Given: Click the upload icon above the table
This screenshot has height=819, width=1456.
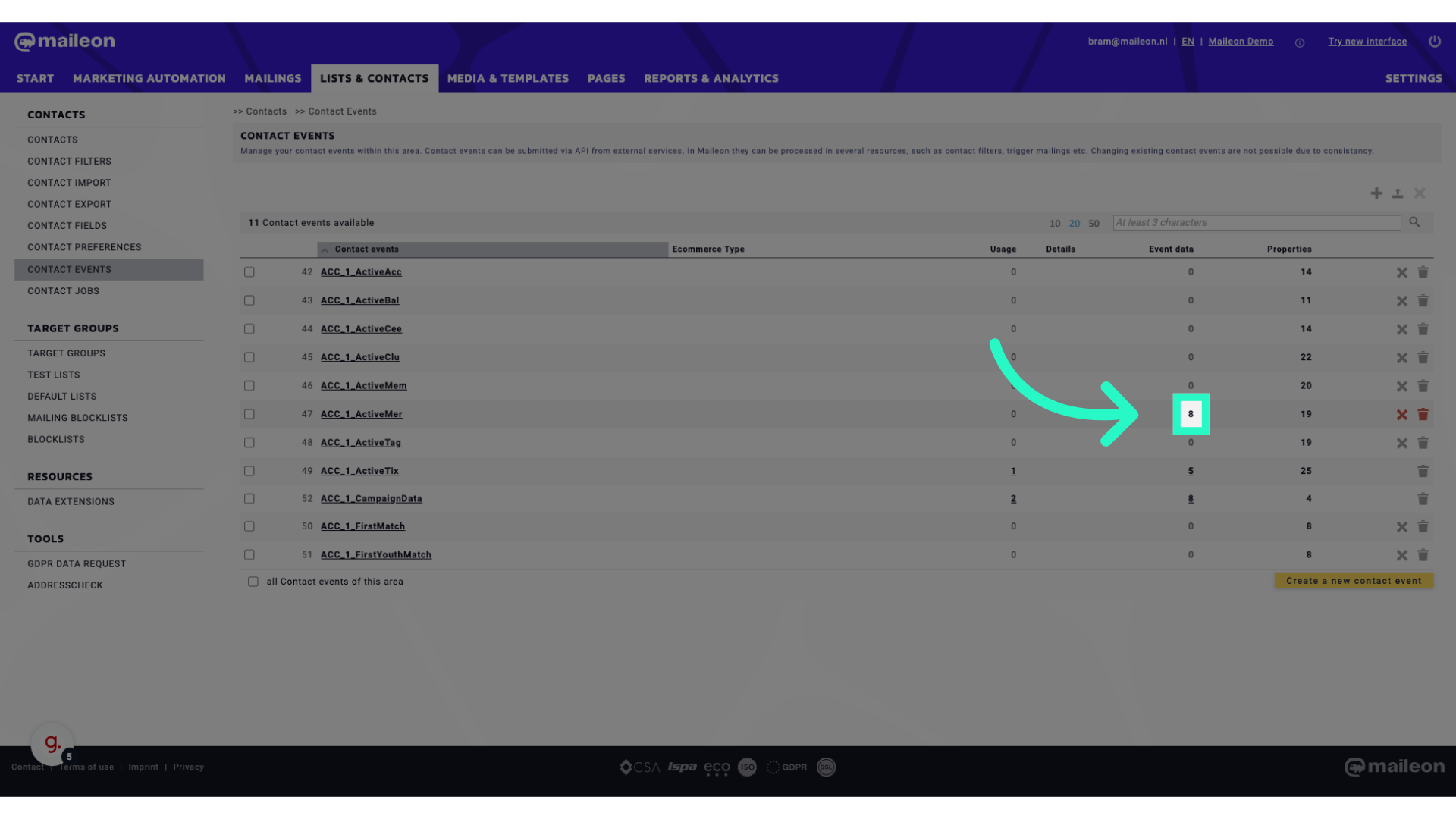Looking at the screenshot, I should coord(1398,193).
